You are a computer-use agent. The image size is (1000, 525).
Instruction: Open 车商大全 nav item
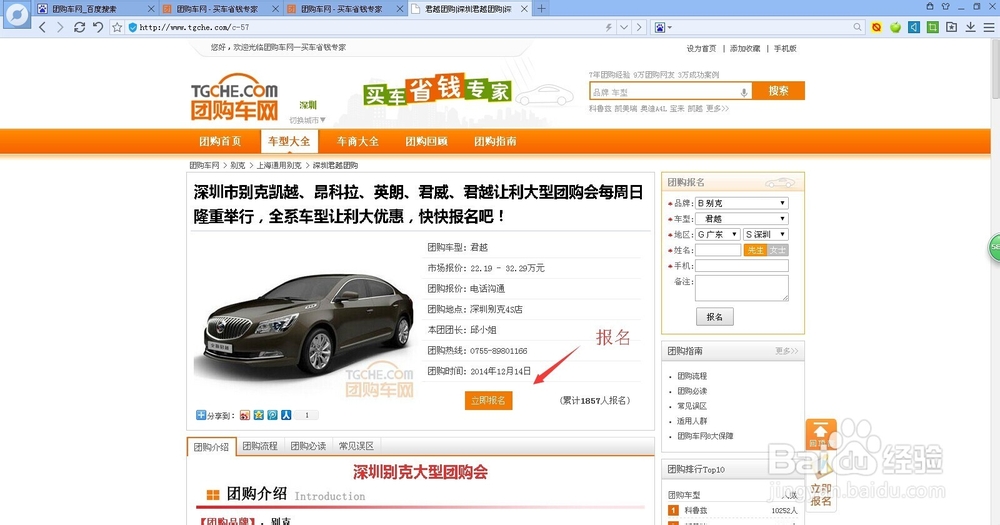coord(358,141)
